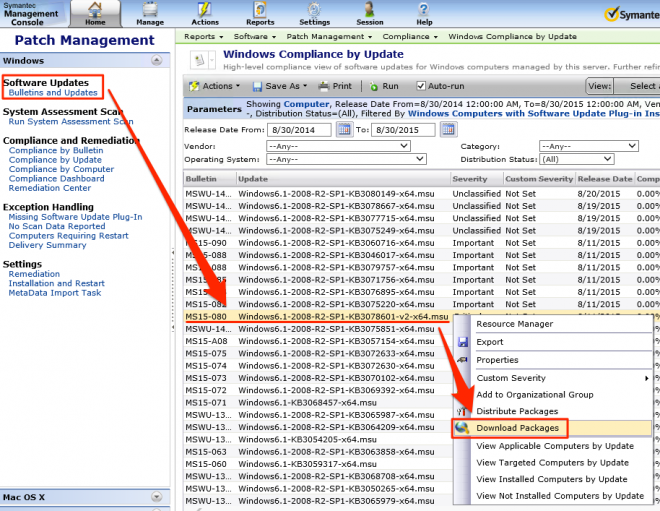Open the Reports breadcrumb menu
This screenshot has height=511, width=660.
203,37
